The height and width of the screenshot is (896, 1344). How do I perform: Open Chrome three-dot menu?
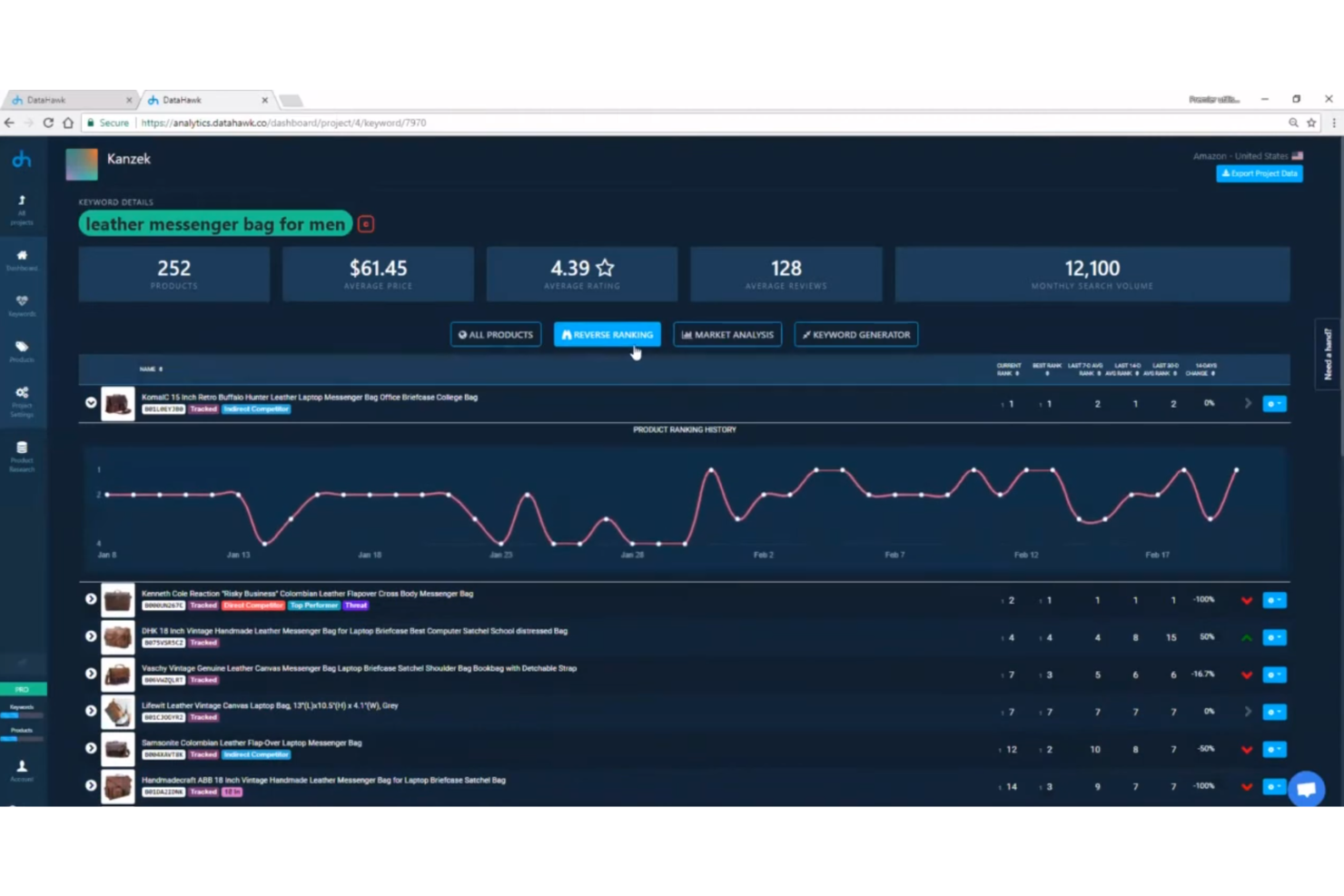pos(1333,123)
